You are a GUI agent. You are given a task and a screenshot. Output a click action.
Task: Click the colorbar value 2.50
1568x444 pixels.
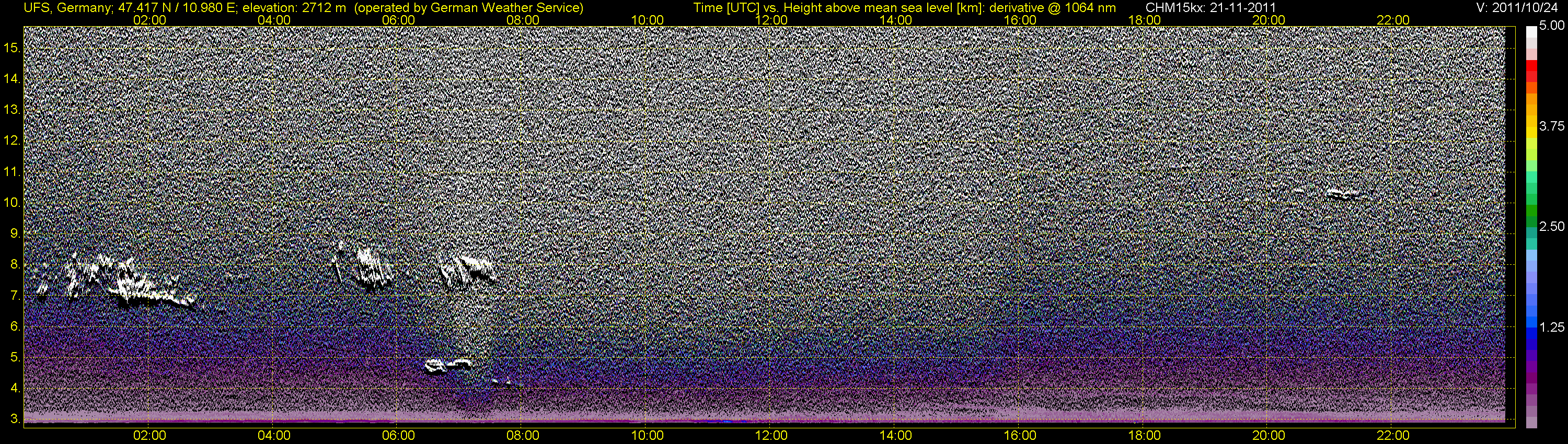[x=1552, y=227]
